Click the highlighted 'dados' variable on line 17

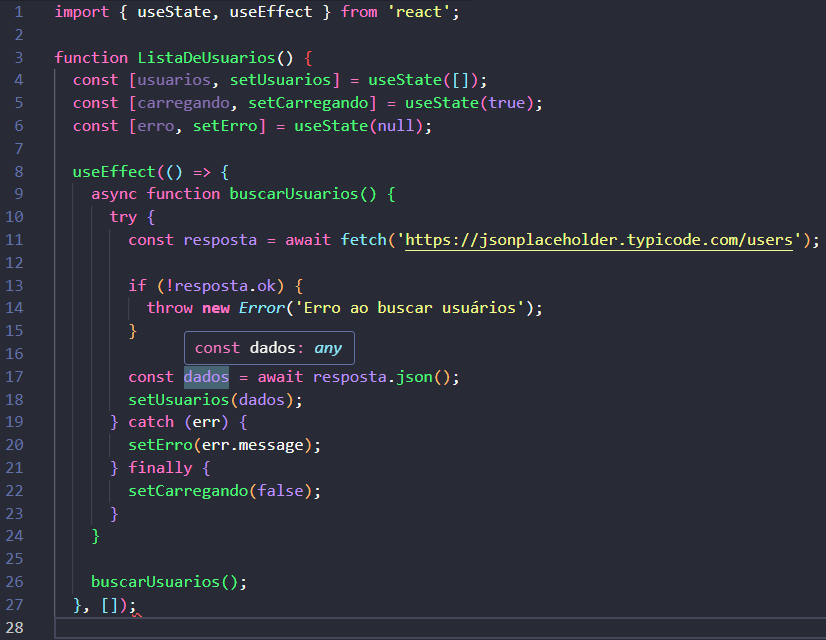point(206,377)
